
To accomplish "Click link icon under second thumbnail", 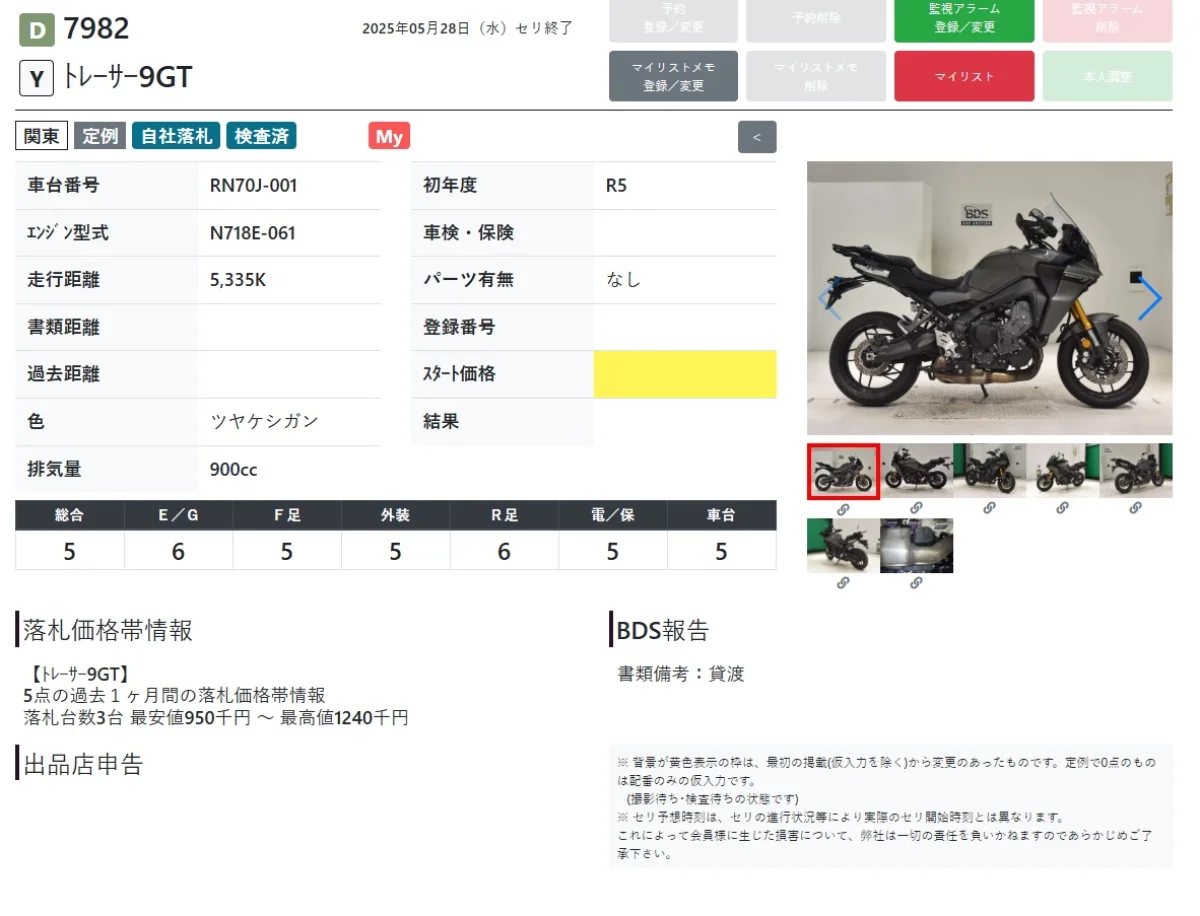I will (x=916, y=508).
